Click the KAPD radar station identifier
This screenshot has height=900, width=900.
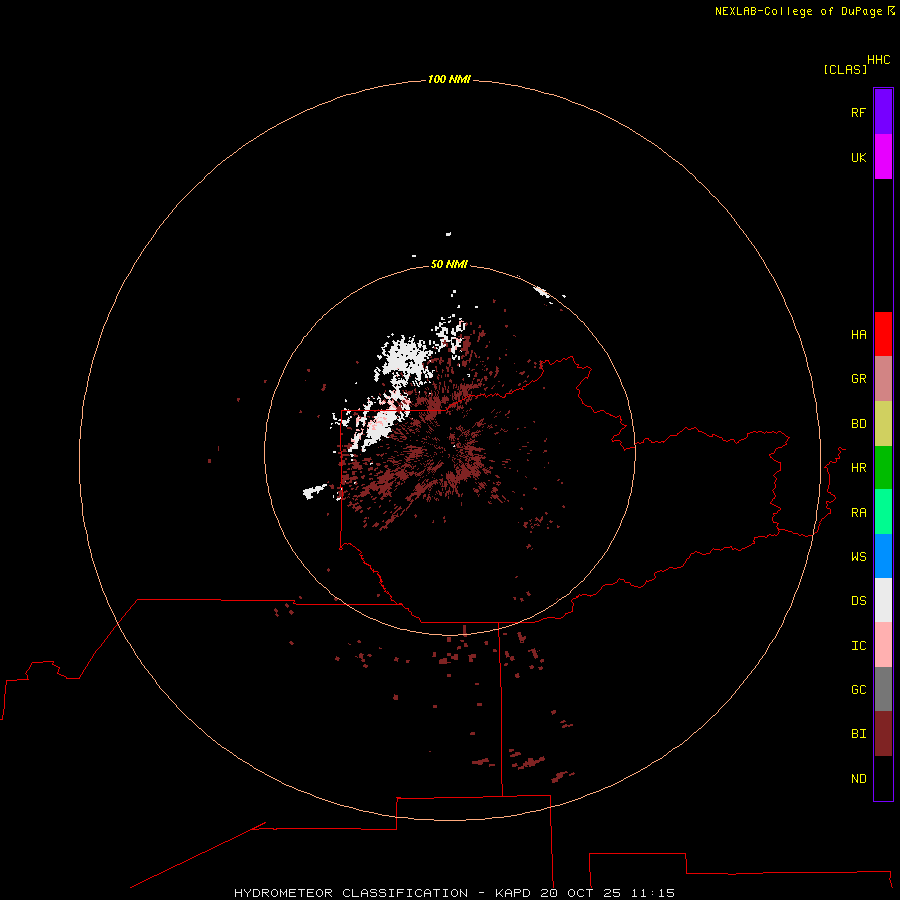click(513, 893)
